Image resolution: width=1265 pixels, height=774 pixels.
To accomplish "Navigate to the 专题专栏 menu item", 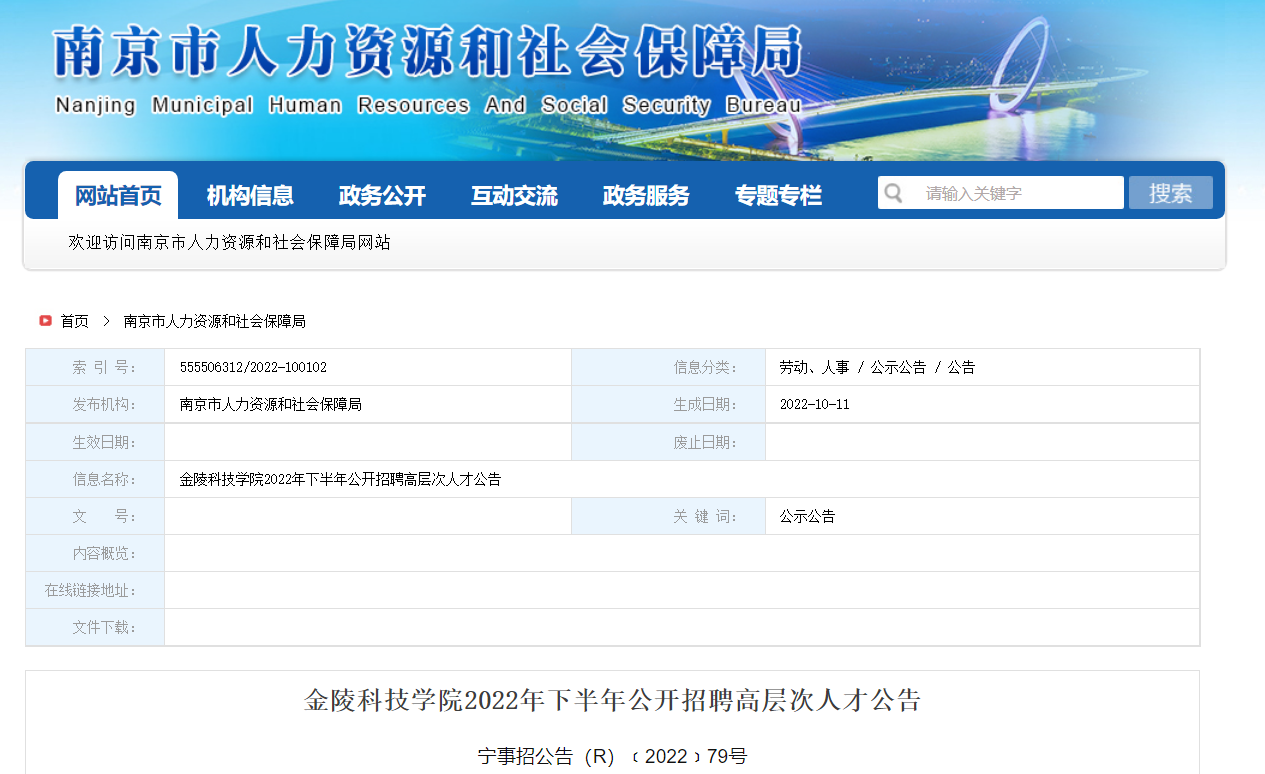I will tap(778, 196).
